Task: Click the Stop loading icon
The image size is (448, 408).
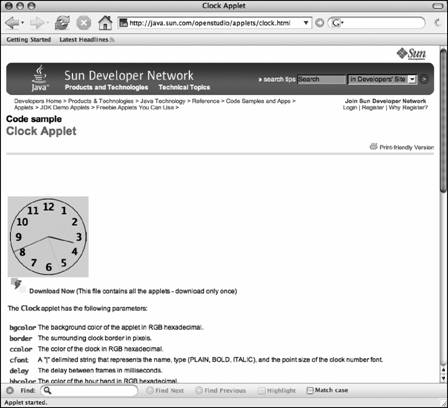Action: [84, 23]
